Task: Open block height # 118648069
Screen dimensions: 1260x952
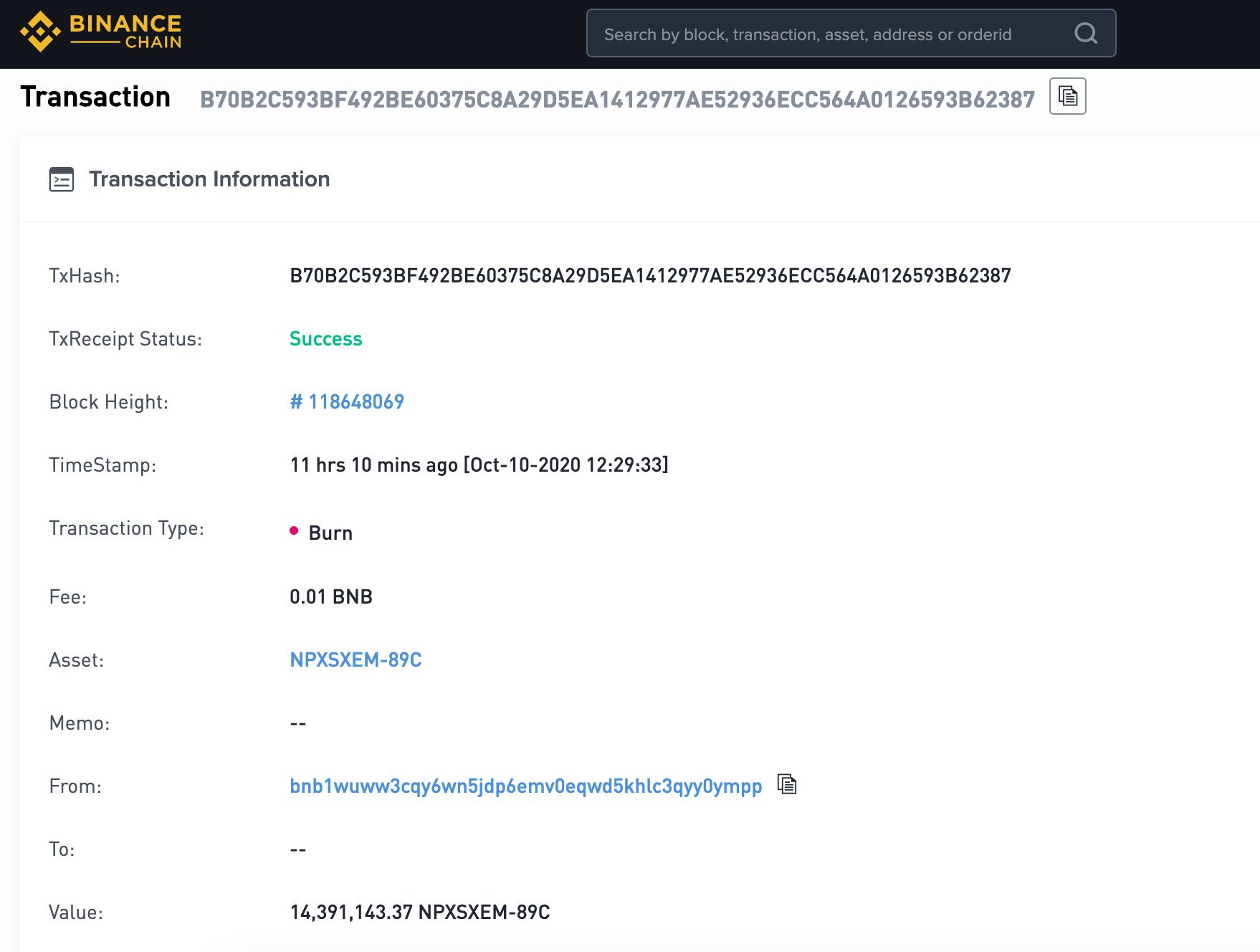Action: tap(347, 402)
